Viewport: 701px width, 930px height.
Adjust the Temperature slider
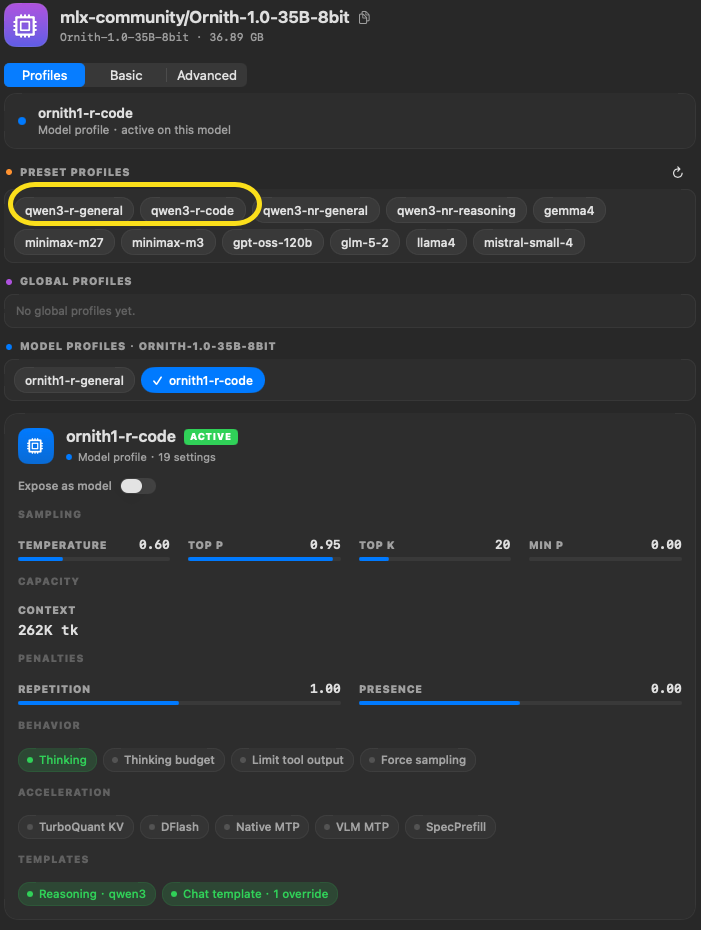click(94, 559)
